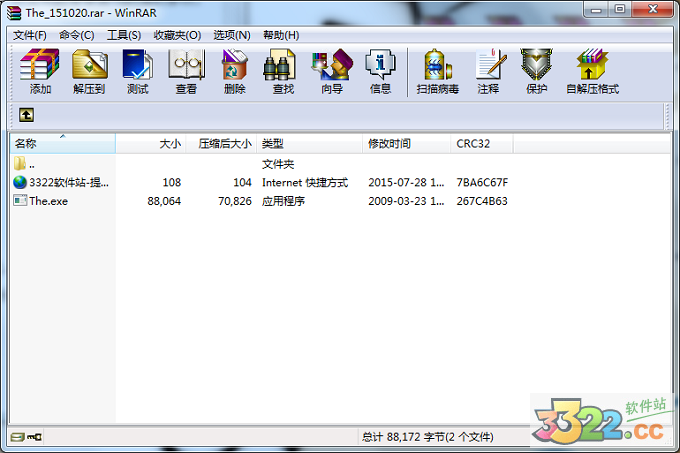Sort by 大小 column header

tap(151, 143)
